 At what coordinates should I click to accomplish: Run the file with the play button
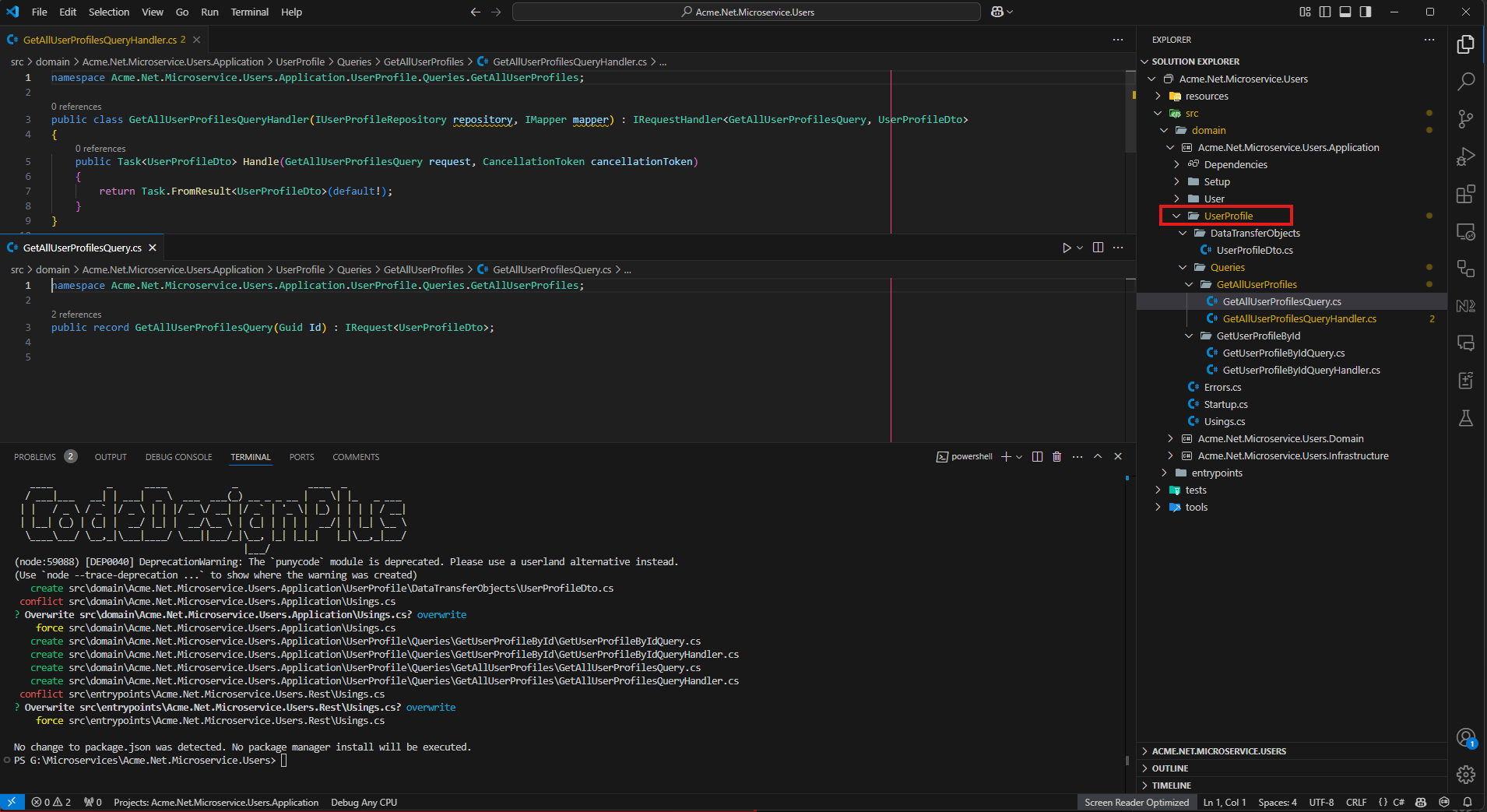(x=1067, y=248)
